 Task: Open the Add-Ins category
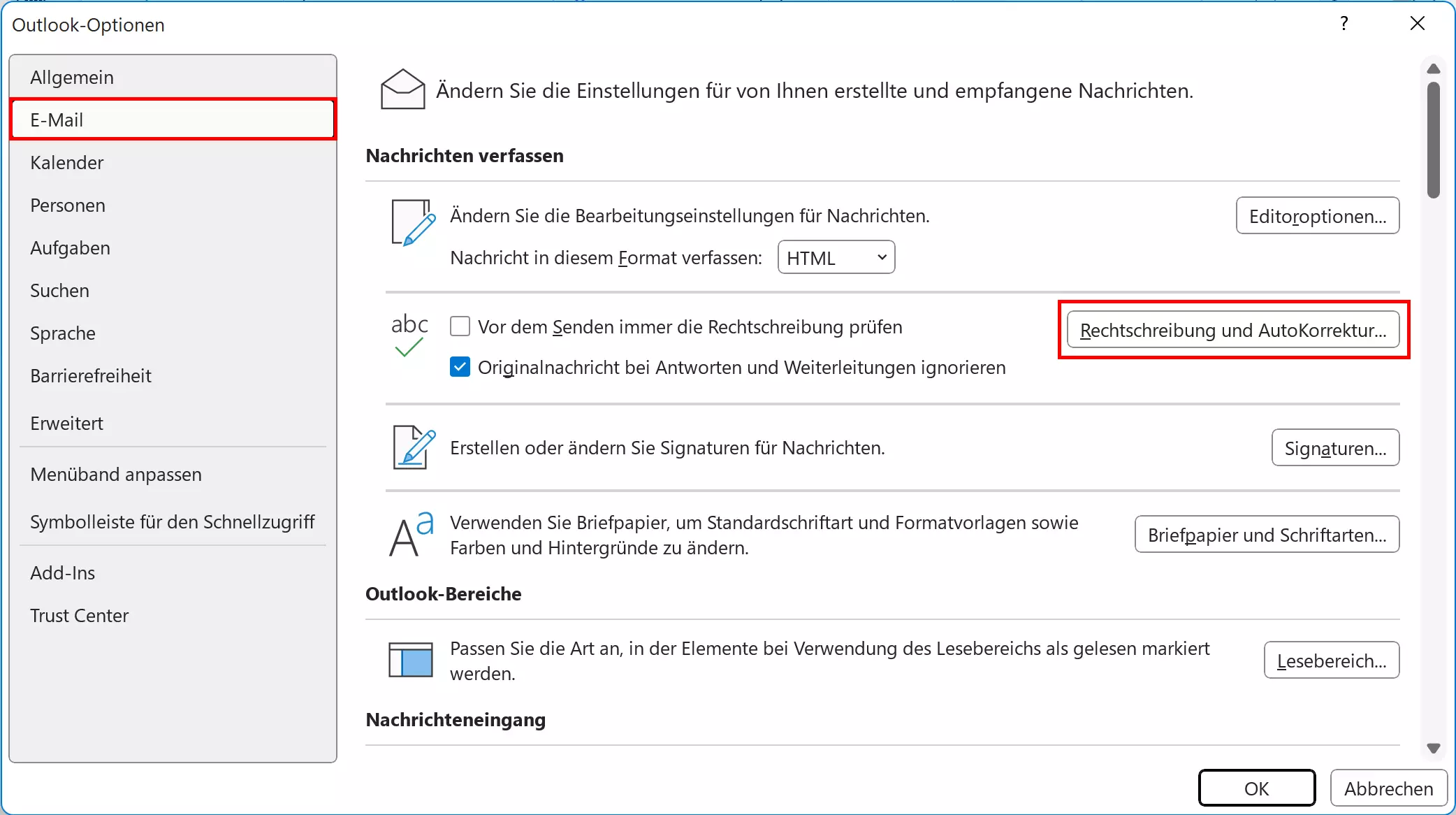[173, 572]
